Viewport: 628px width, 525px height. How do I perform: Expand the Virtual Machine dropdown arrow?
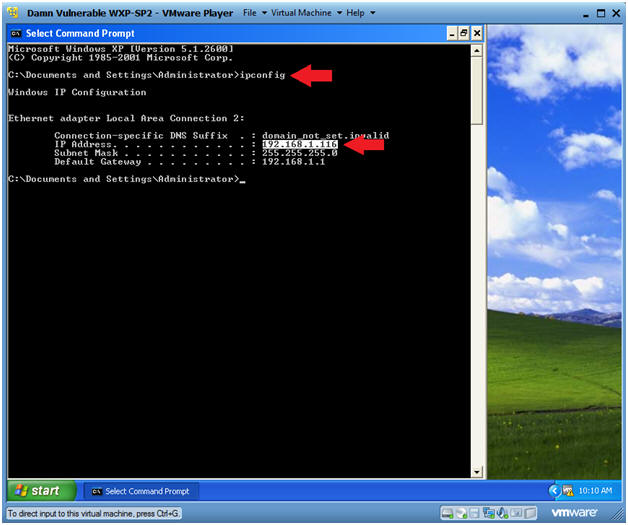(339, 13)
